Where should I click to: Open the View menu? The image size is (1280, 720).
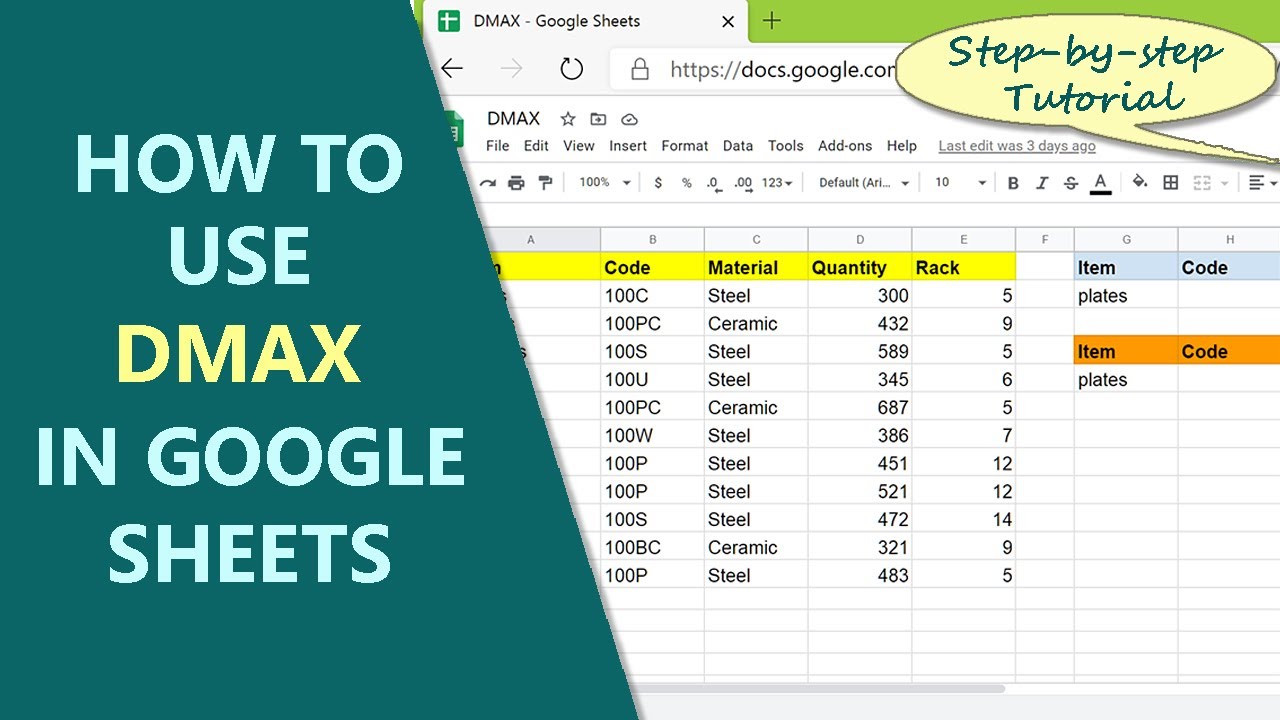(x=579, y=146)
